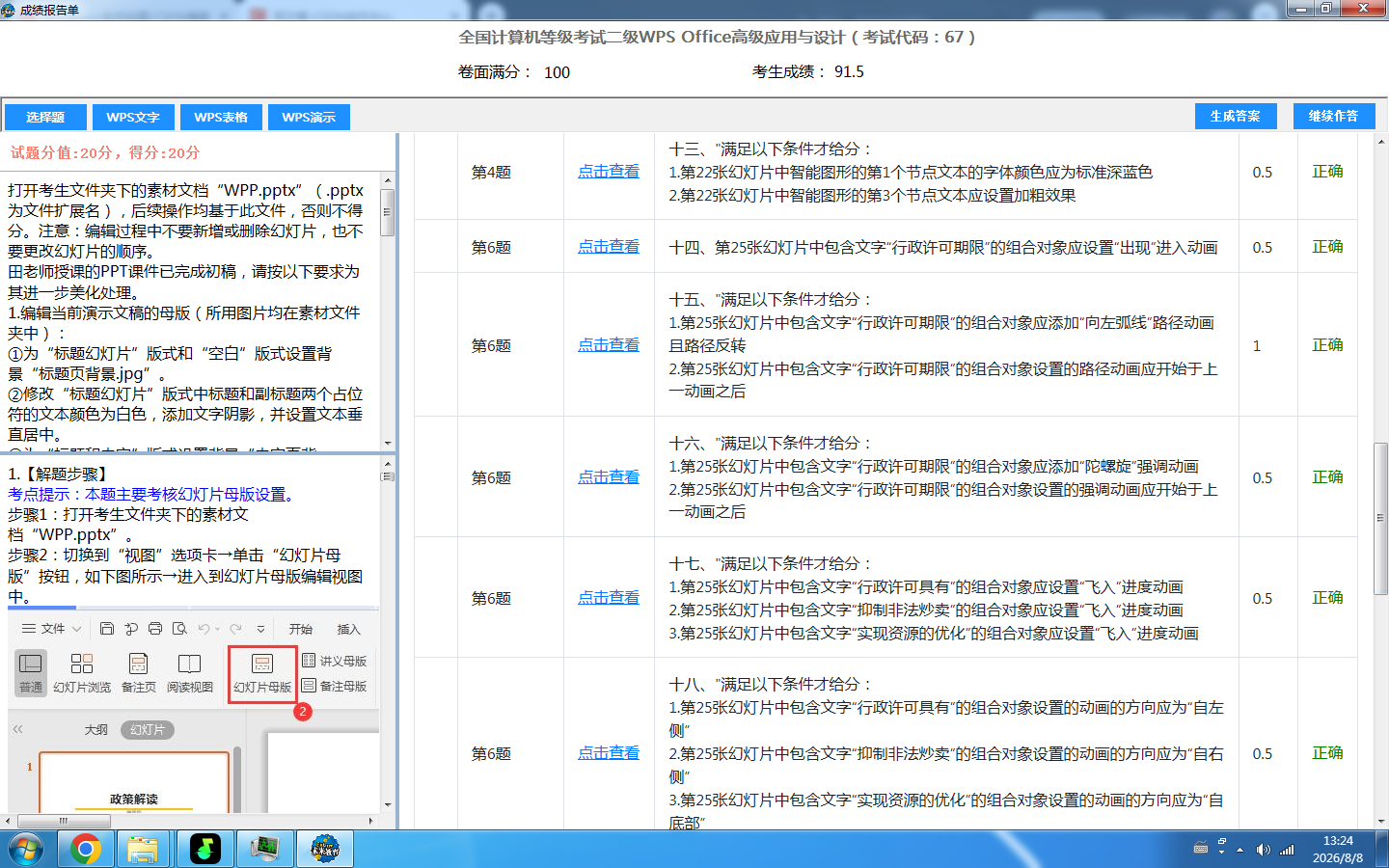Click the solution steps pane's scroll-down arrow
The height and width of the screenshot is (868, 1389).
click(x=388, y=804)
